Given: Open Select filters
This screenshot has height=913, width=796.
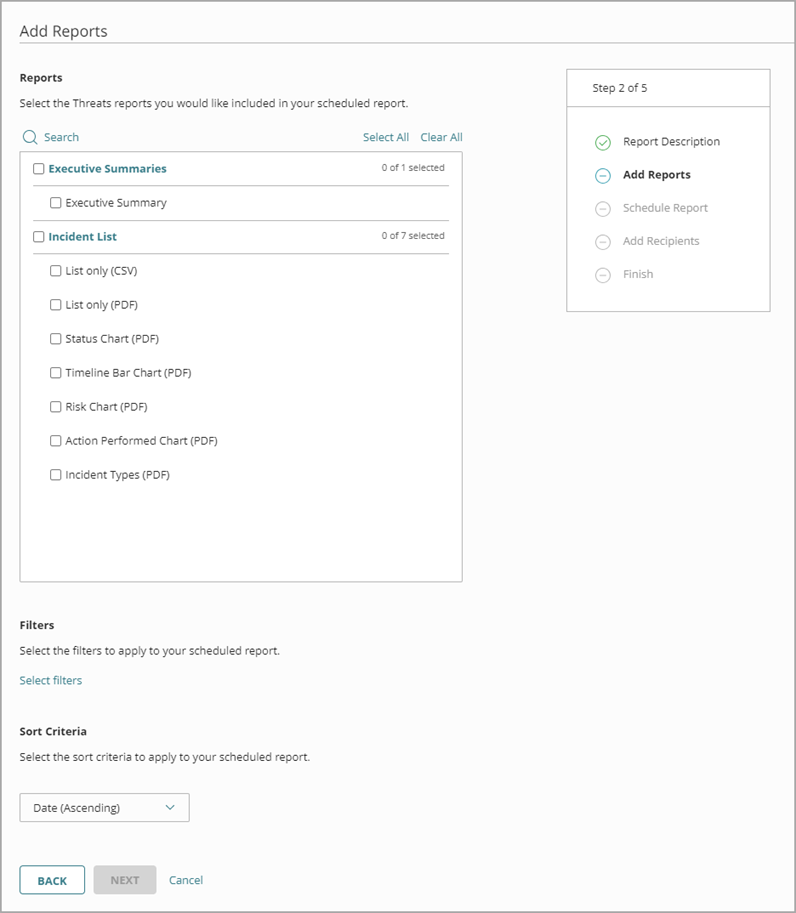Looking at the screenshot, I should click(x=50, y=680).
